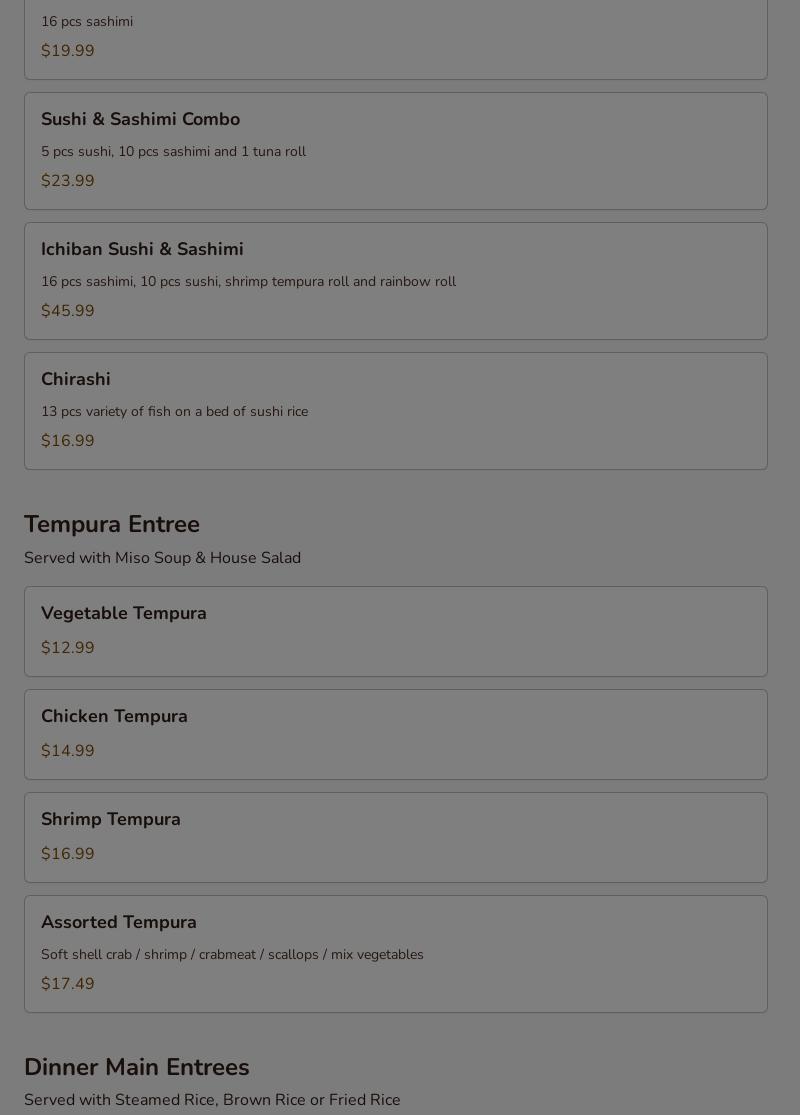Image resolution: width=800 pixels, height=1115 pixels.
Task: Choose the Chirashi menu item
Action: point(76,380)
